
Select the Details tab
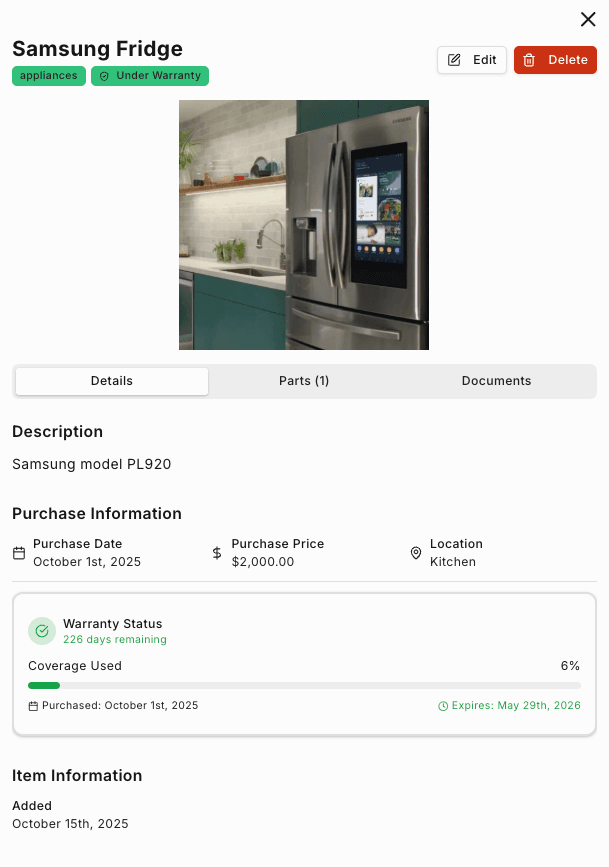111,381
